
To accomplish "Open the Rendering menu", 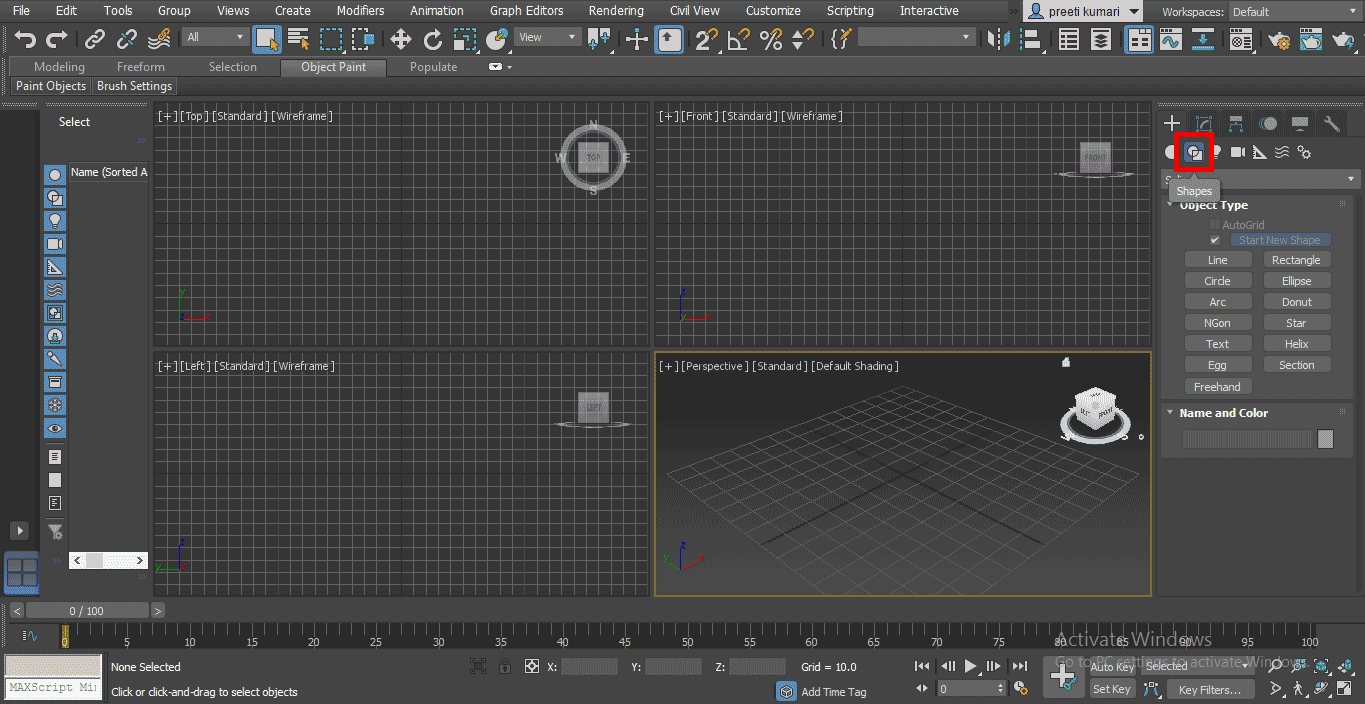I will pos(616,11).
